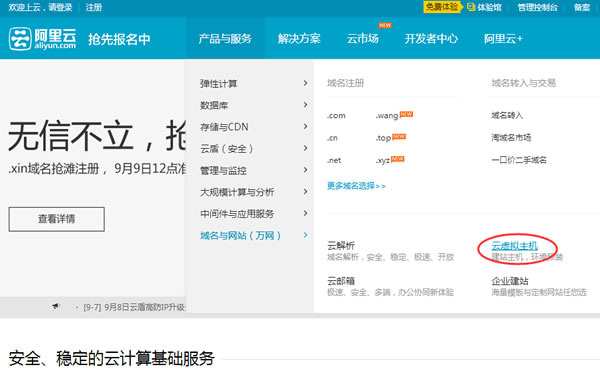This screenshot has height=370, width=600.
Task: Open the 9月8日云盾高防IP升级 announcement
Action: point(134,307)
